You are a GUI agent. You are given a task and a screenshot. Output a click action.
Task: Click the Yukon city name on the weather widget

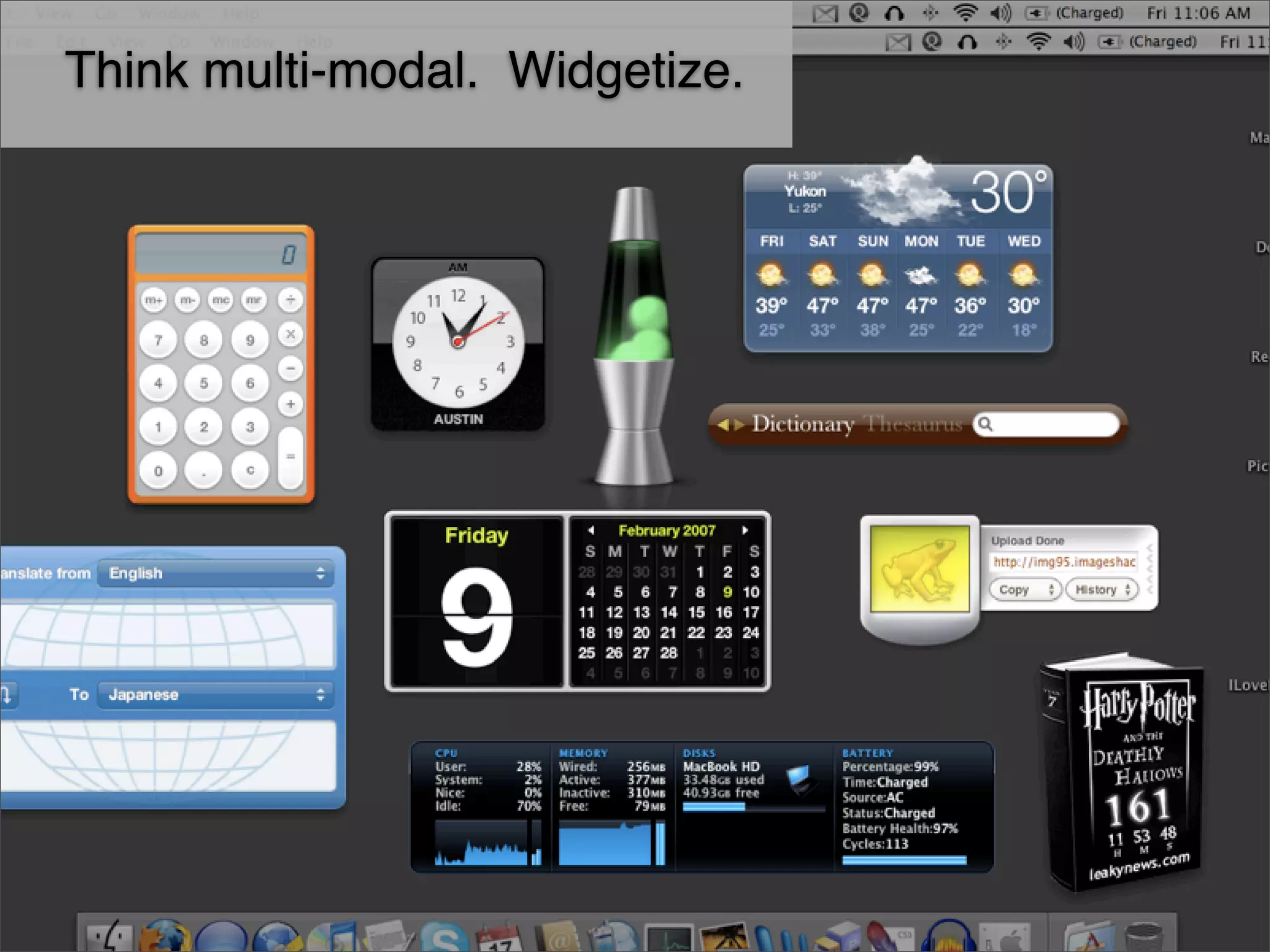pyautogui.click(x=805, y=192)
